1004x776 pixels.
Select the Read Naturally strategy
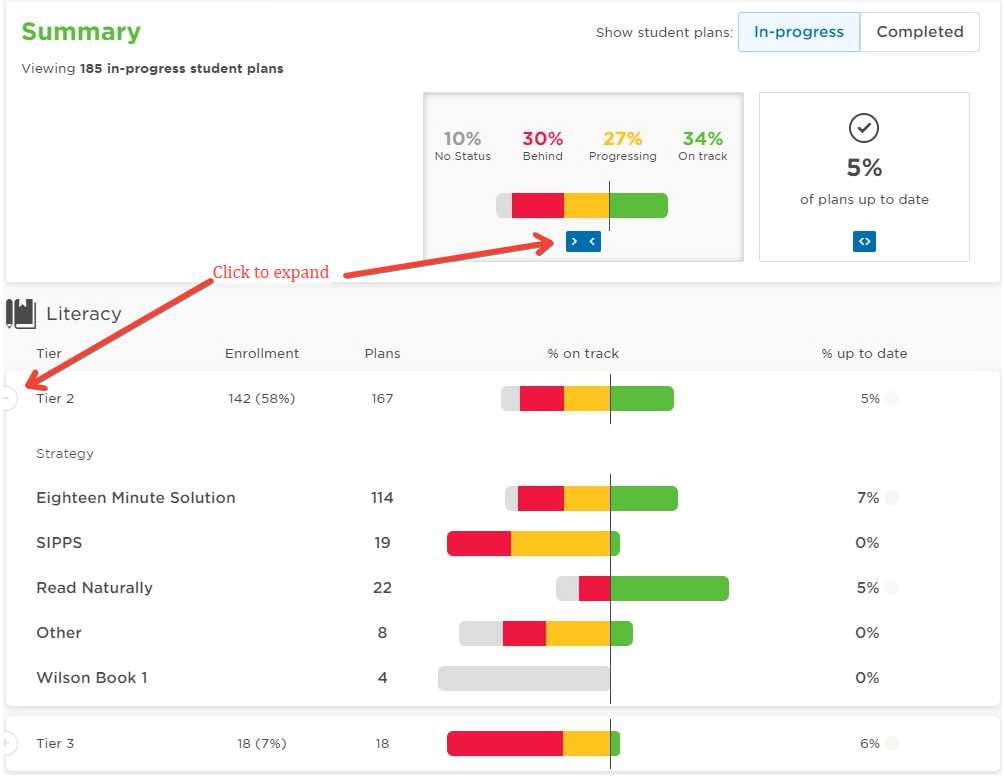[x=94, y=588]
